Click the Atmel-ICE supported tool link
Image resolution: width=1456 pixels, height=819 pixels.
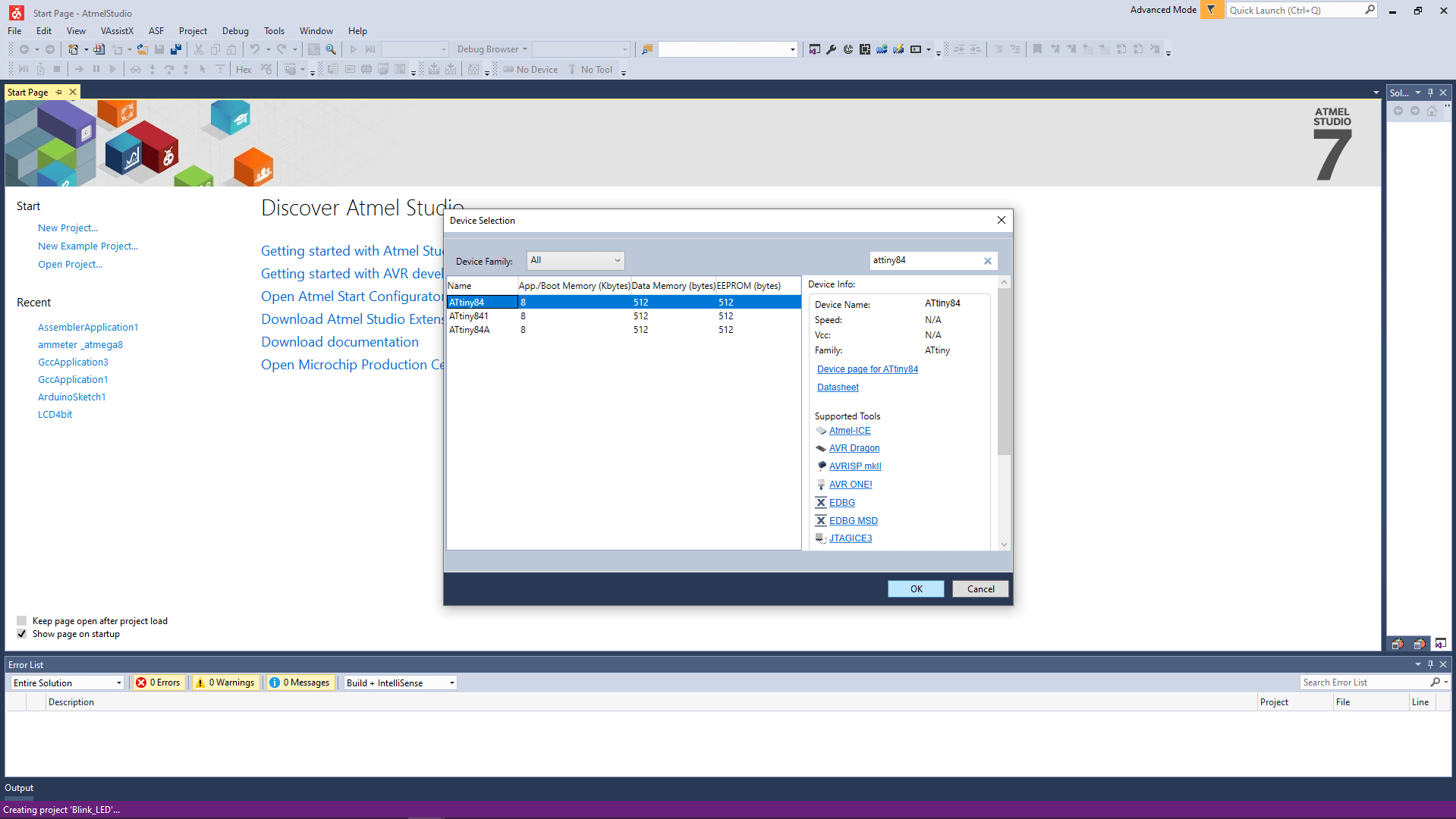[850, 431]
